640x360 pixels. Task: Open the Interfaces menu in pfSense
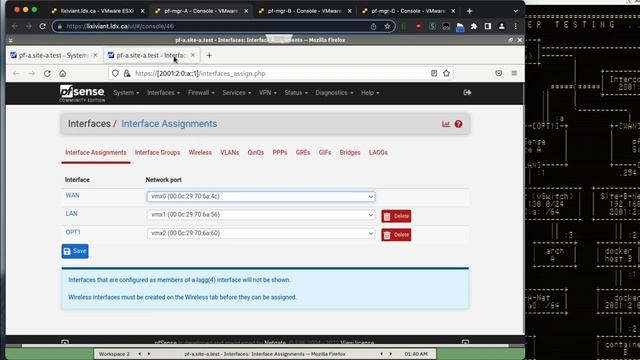click(x=163, y=93)
